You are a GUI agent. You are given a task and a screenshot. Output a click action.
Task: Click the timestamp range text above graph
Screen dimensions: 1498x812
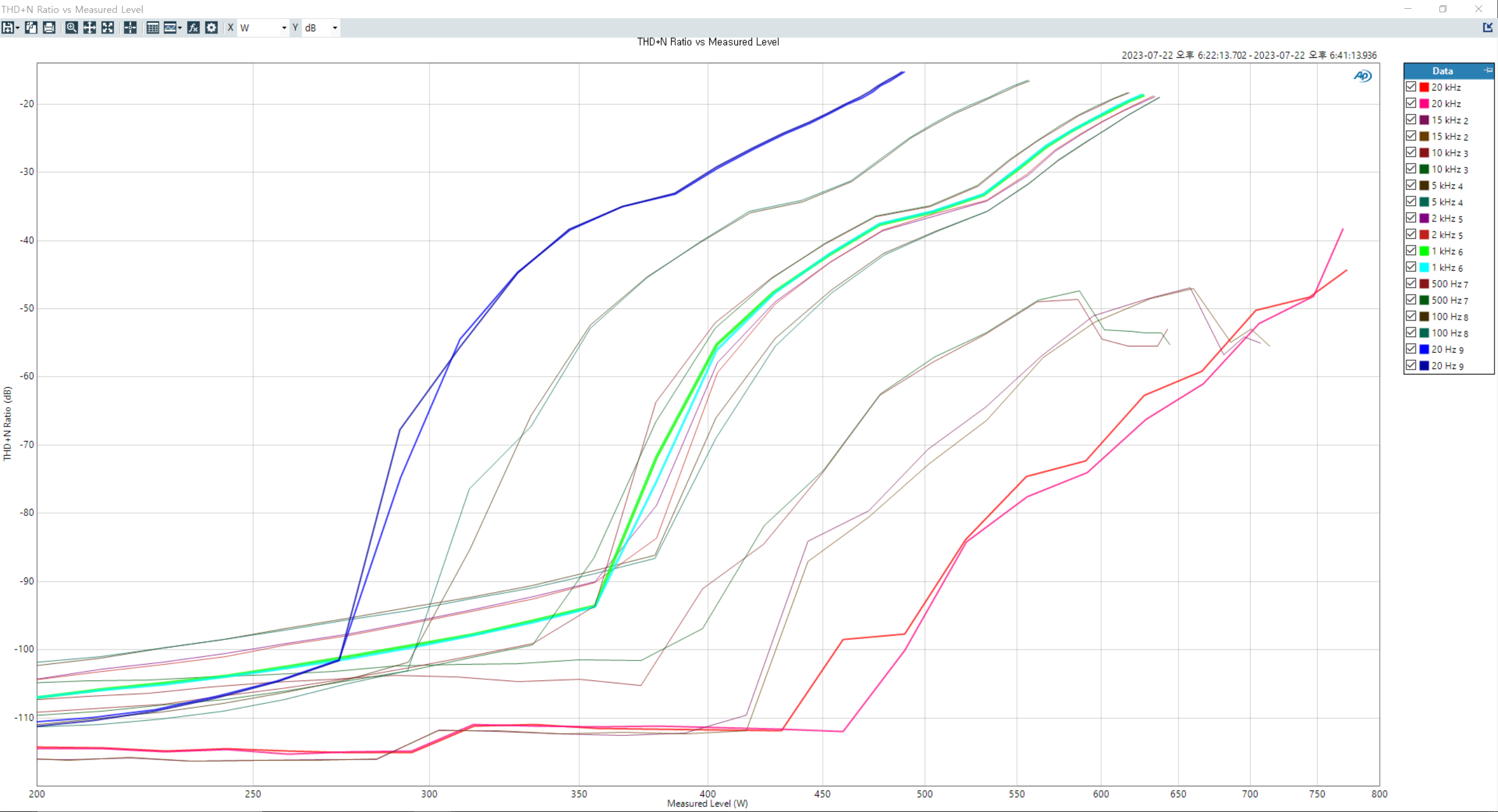[x=1249, y=55]
